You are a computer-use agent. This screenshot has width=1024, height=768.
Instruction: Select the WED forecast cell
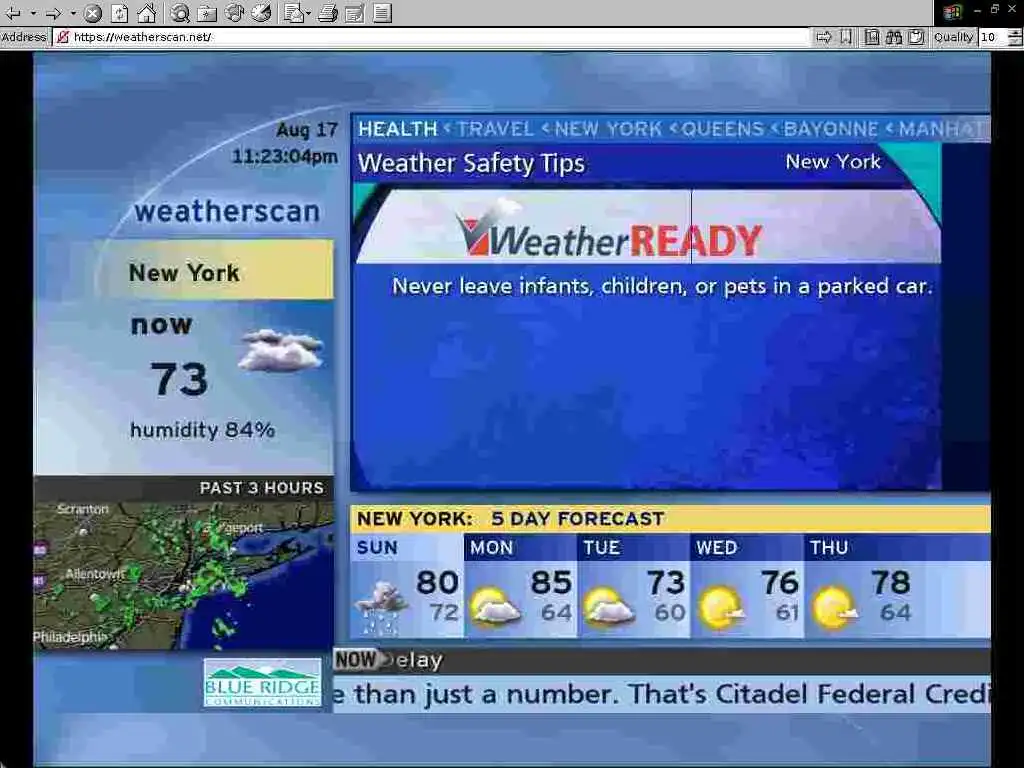tap(747, 586)
